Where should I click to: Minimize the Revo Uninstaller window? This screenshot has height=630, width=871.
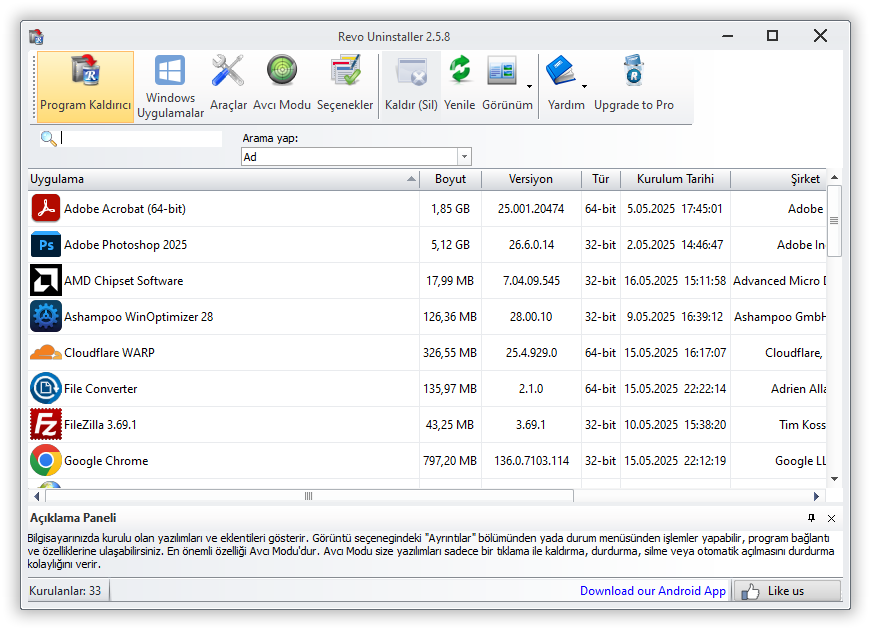[x=728, y=36]
